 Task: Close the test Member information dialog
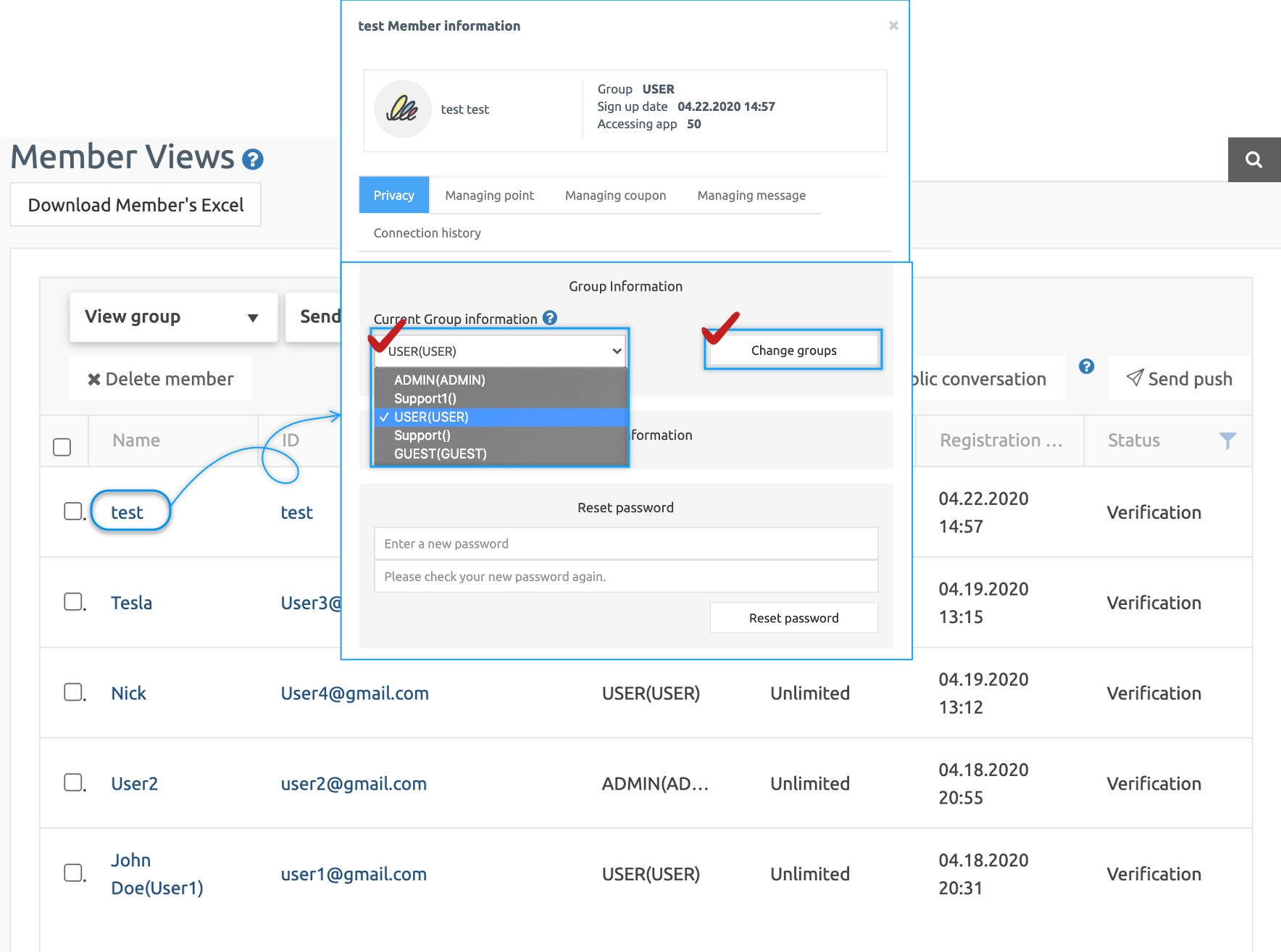(x=893, y=25)
